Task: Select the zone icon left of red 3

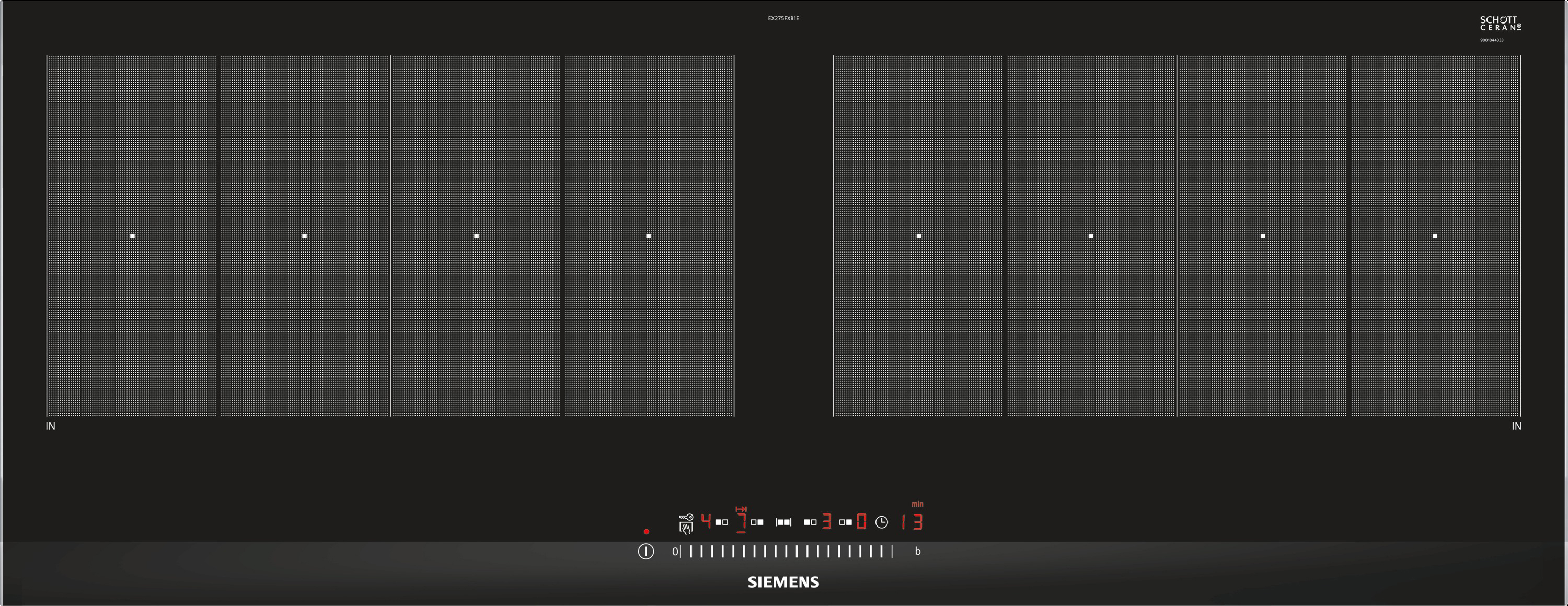Action: [810, 522]
